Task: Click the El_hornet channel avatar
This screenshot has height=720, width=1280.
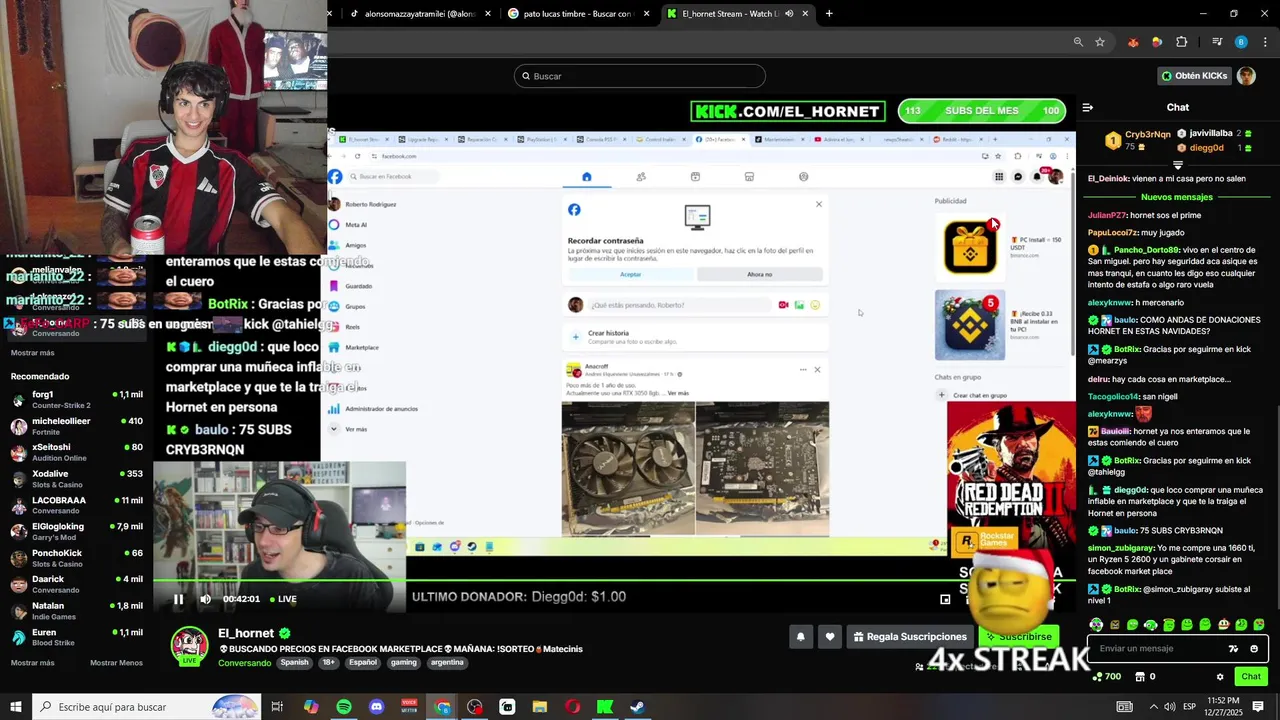Action: tap(189, 645)
